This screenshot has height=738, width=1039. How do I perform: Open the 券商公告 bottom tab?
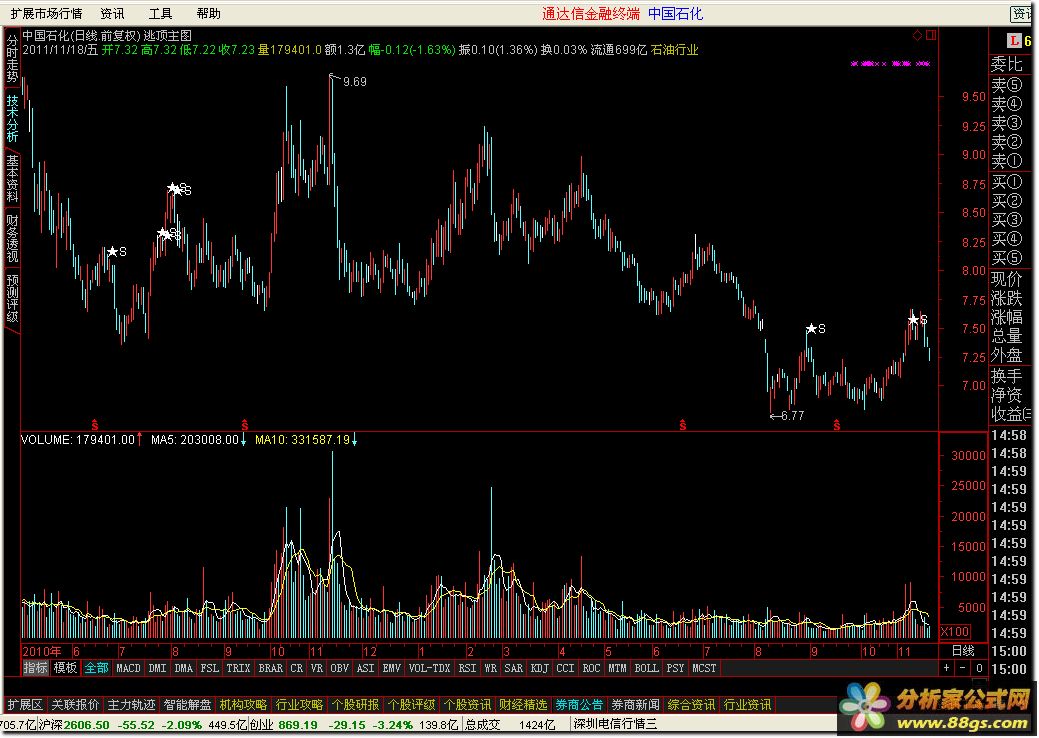(x=579, y=704)
